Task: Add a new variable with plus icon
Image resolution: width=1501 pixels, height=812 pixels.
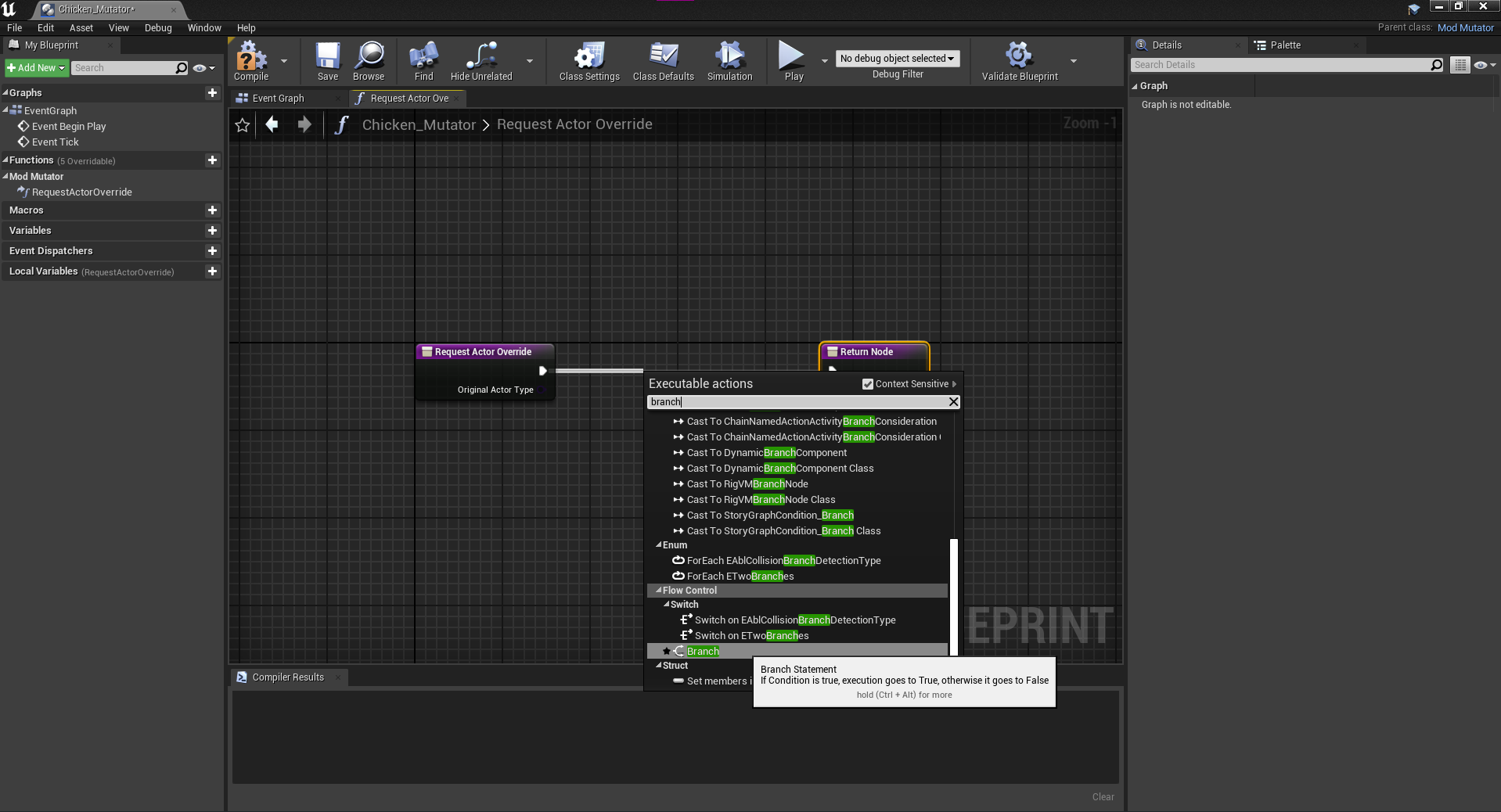Action: (212, 230)
